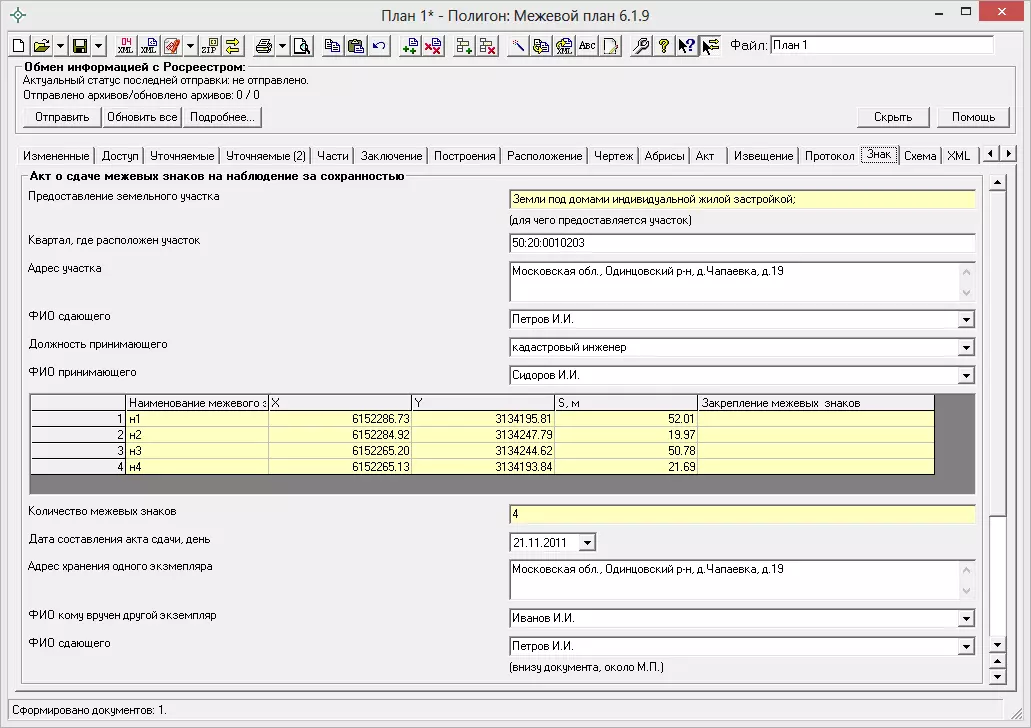The image size is (1031, 728).
Task: Select X value '6152286.73' in row 1
Action: pyautogui.click(x=340, y=419)
